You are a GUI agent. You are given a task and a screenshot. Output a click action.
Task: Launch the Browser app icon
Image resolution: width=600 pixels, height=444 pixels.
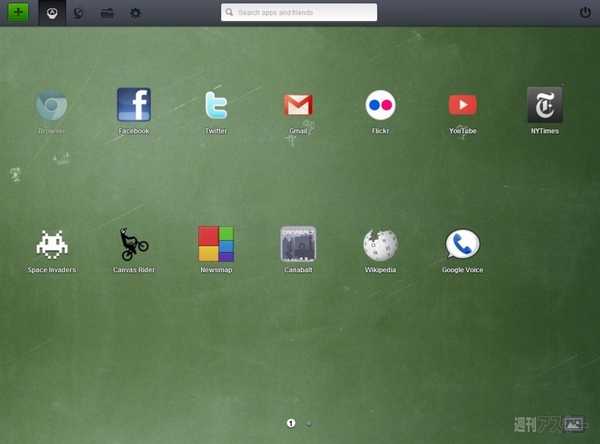pos(52,105)
